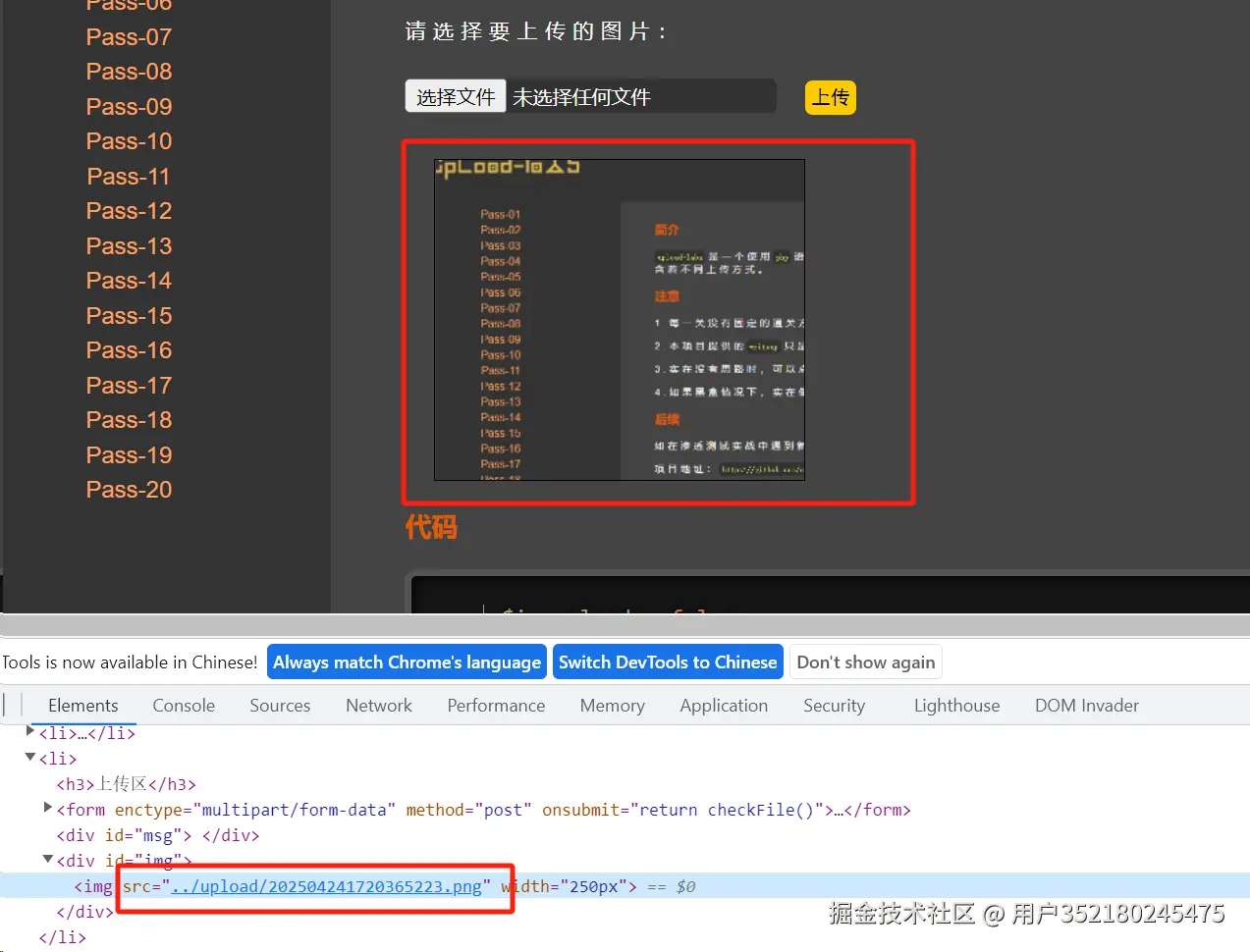Screen dimensions: 1250x952
Task: Open the Pass-11 link
Action: click(x=129, y=177)
